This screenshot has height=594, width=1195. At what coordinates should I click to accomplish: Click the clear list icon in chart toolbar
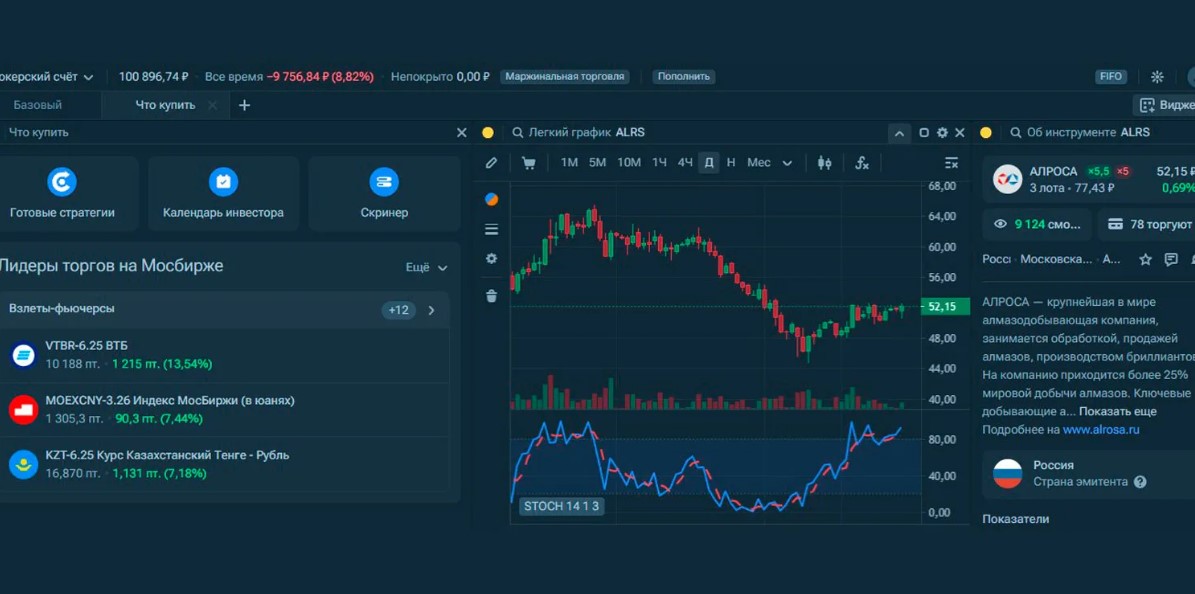pyautogui.click(x=951, y=162)
